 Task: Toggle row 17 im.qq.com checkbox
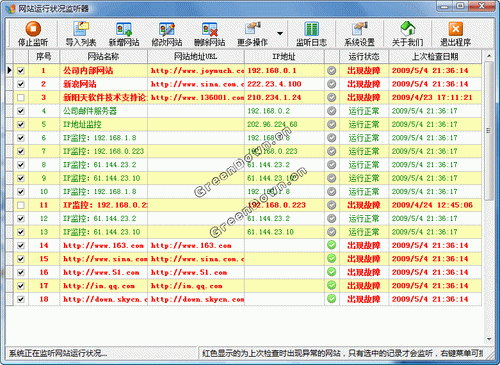tap(21, 286)
